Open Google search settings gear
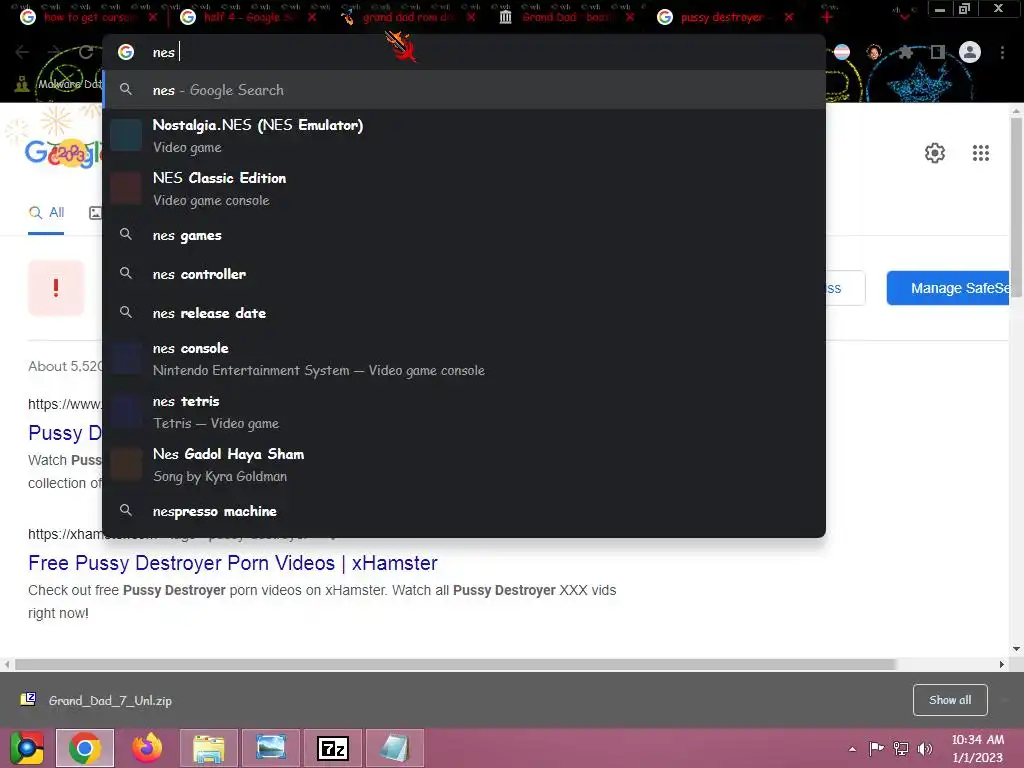The height and width of the screenshot is (768, 1024). [935, 153]
